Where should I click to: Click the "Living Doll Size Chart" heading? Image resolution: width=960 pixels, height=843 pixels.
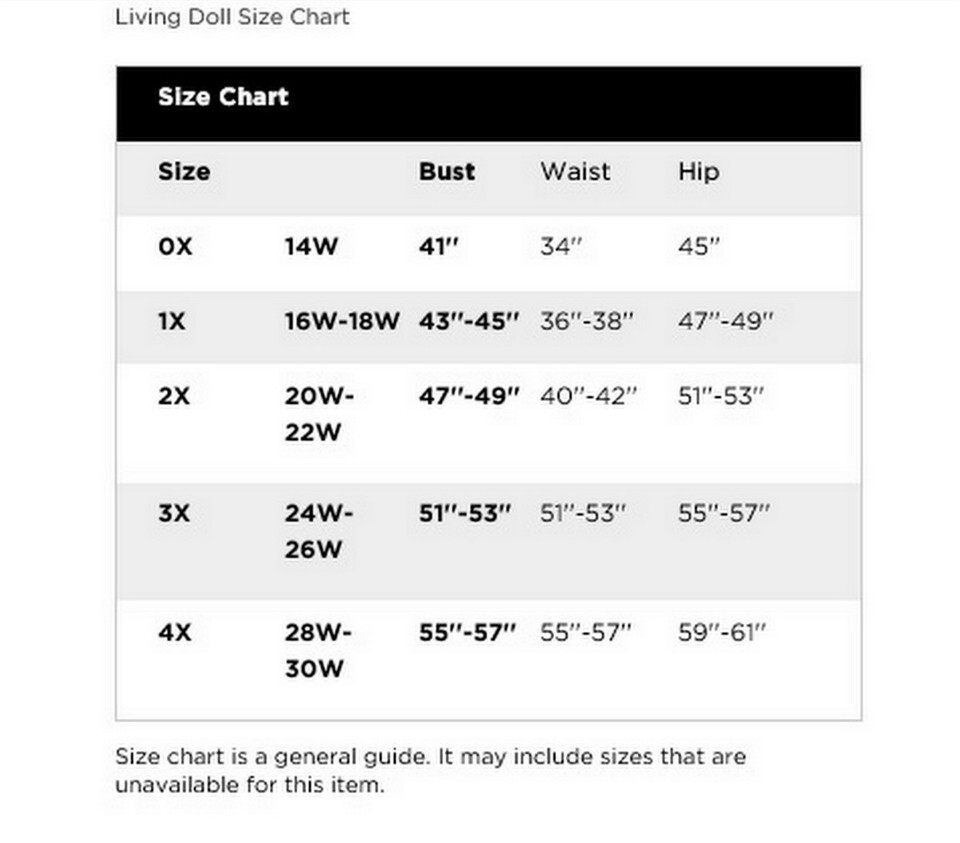[x=232, y=17]
